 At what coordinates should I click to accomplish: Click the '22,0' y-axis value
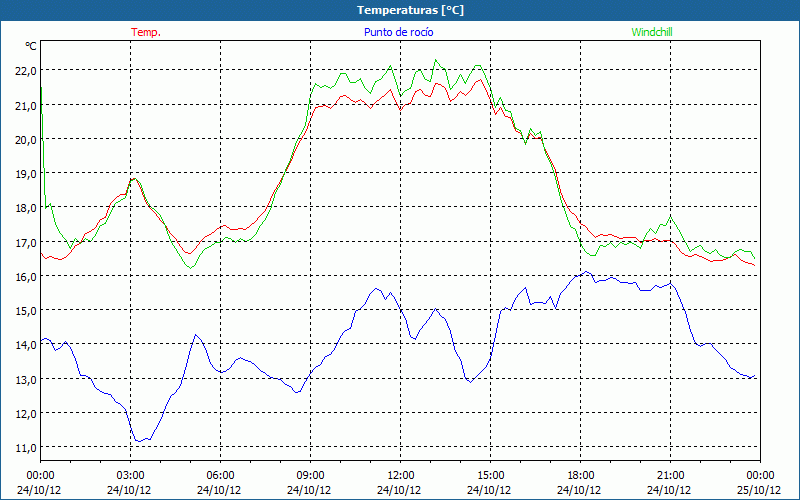tap(26, 70)
